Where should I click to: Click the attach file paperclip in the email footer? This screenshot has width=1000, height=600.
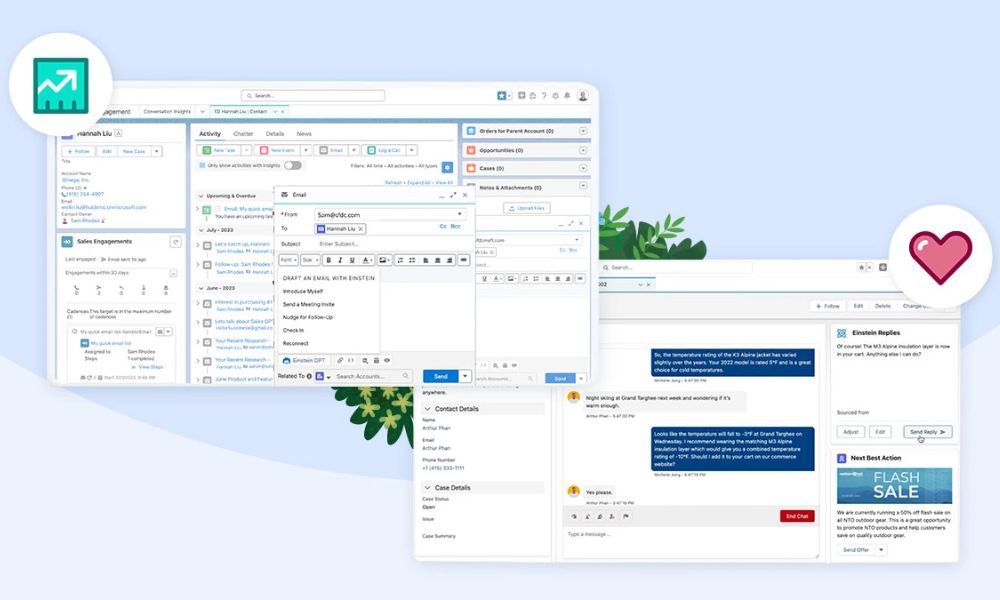pos(340,360)
